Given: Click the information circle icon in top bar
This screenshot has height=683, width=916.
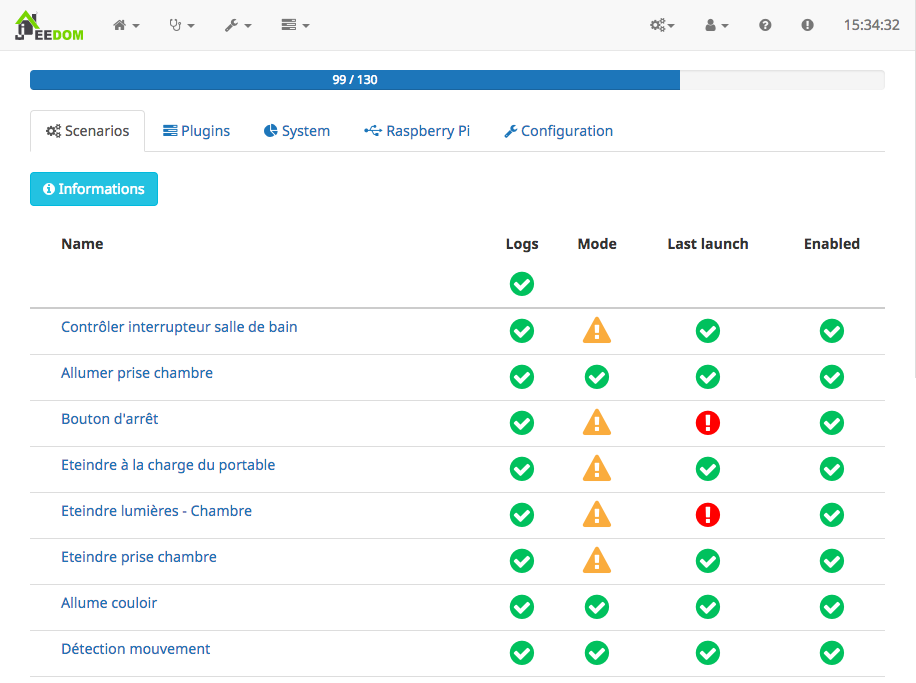Looking at the screenshot, I should coord(807,25).
